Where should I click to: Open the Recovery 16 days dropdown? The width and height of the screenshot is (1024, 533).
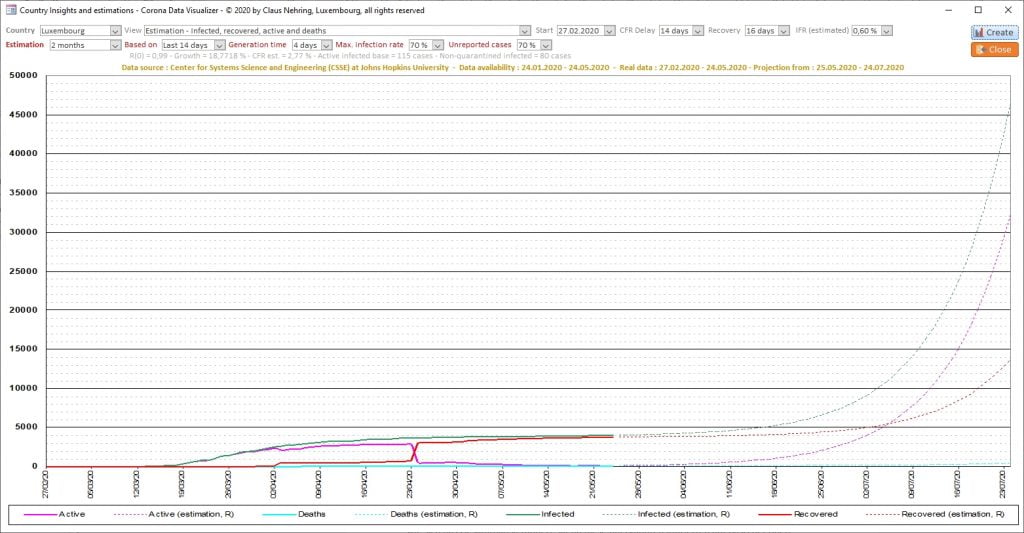coord(783,31)
